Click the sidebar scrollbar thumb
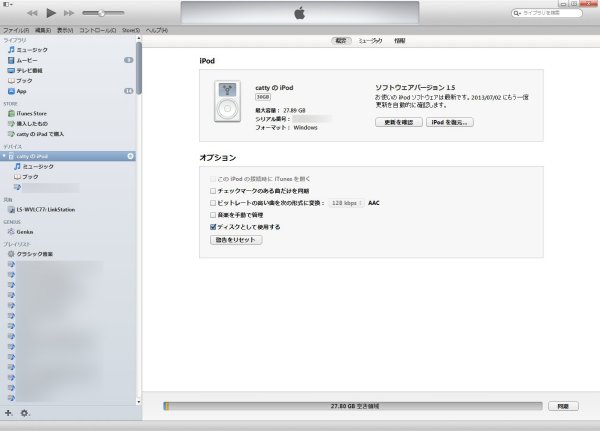Image resolution: width=600 pixels, height=431 pixels. tap(139, 68)
